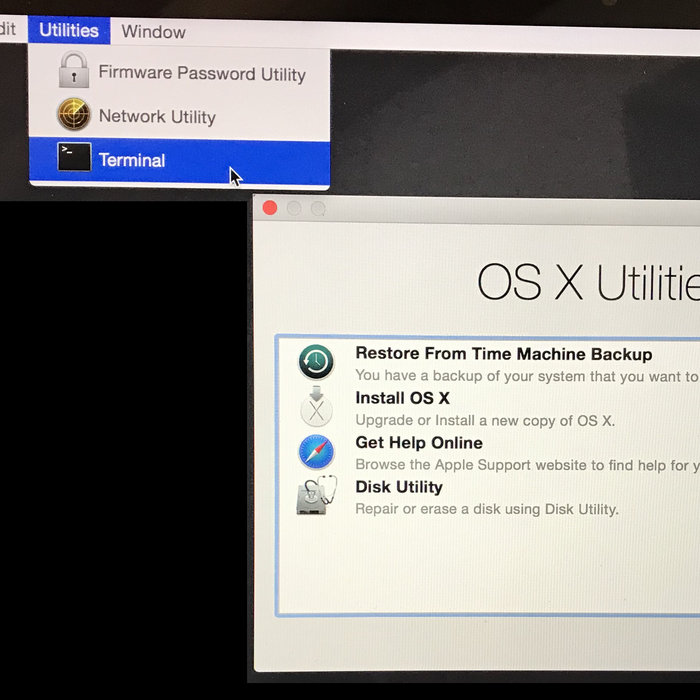Click the 'Repair or erase a disk' description
The width and height of the screenshot is (700, 700).
[486, 509]
